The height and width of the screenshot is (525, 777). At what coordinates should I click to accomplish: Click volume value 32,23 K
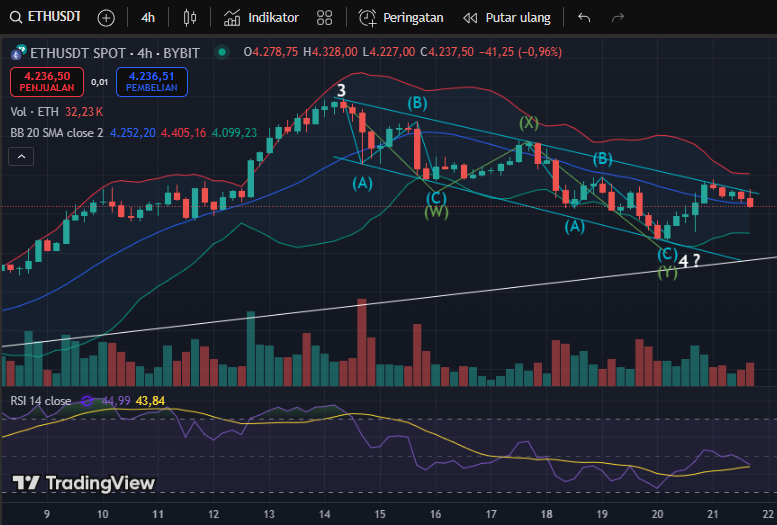tap(84, 112)
